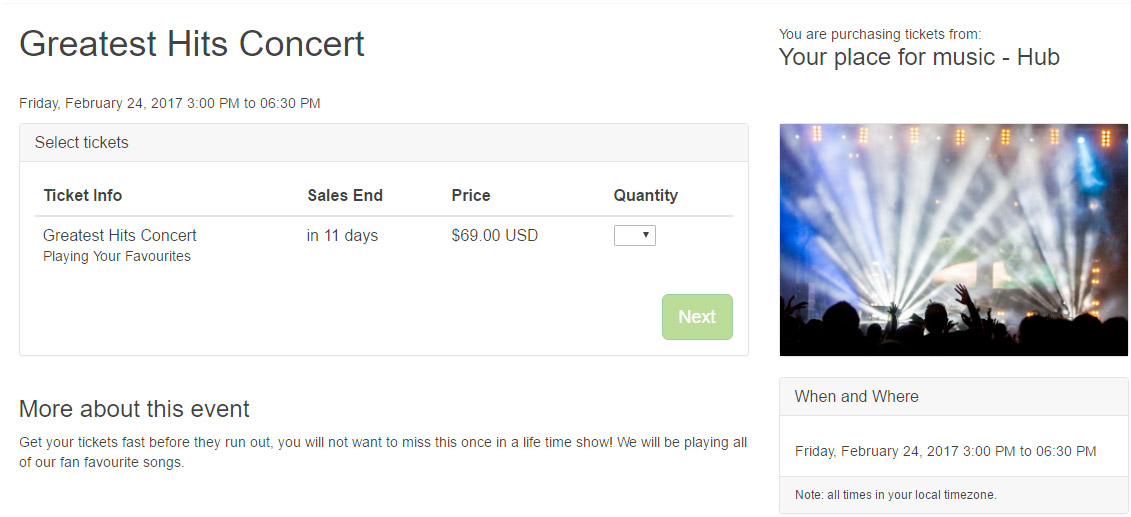Click the event date inside When and Where panel
The height and width of the screenshot is (517, 1131).
pos(945,451)
